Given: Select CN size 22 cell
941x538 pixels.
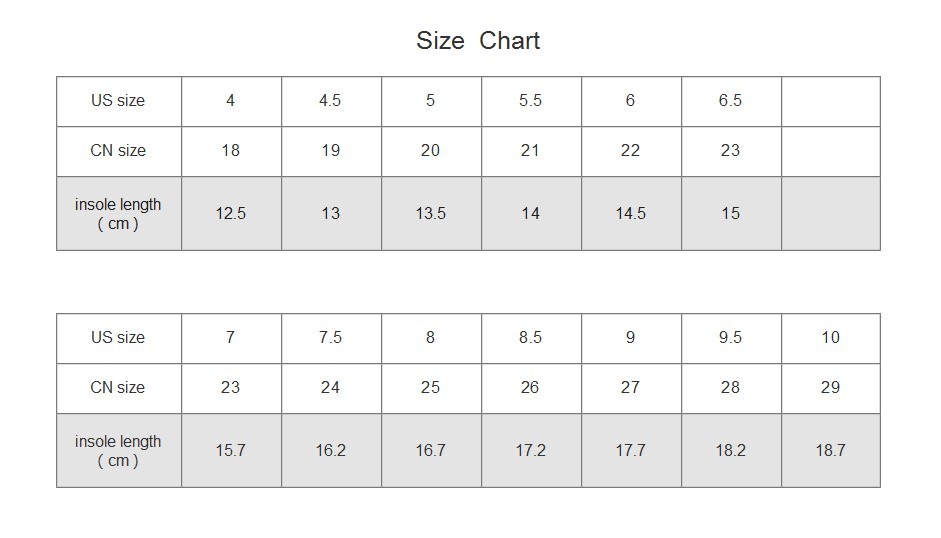Looking at the screenshot, I should (631, 151).
